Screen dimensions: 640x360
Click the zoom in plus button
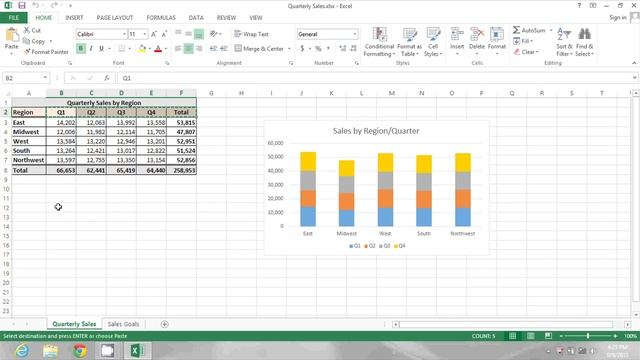(615, 336)
